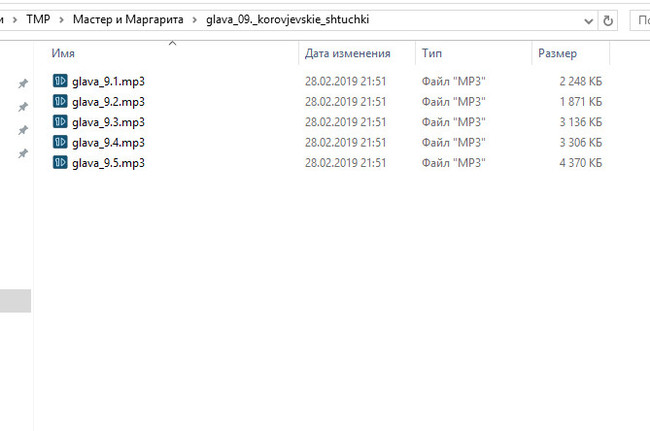Go to TMP folder in the breadcrumb
650x431 pixels.
point(38,19)
